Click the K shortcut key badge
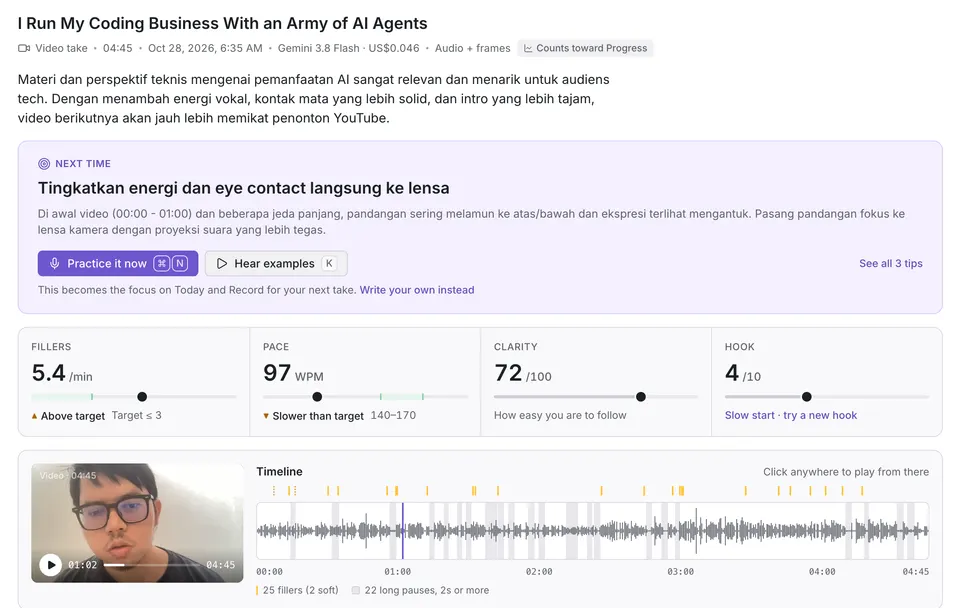This screenshot has width=960, height=608. point(329,263)
